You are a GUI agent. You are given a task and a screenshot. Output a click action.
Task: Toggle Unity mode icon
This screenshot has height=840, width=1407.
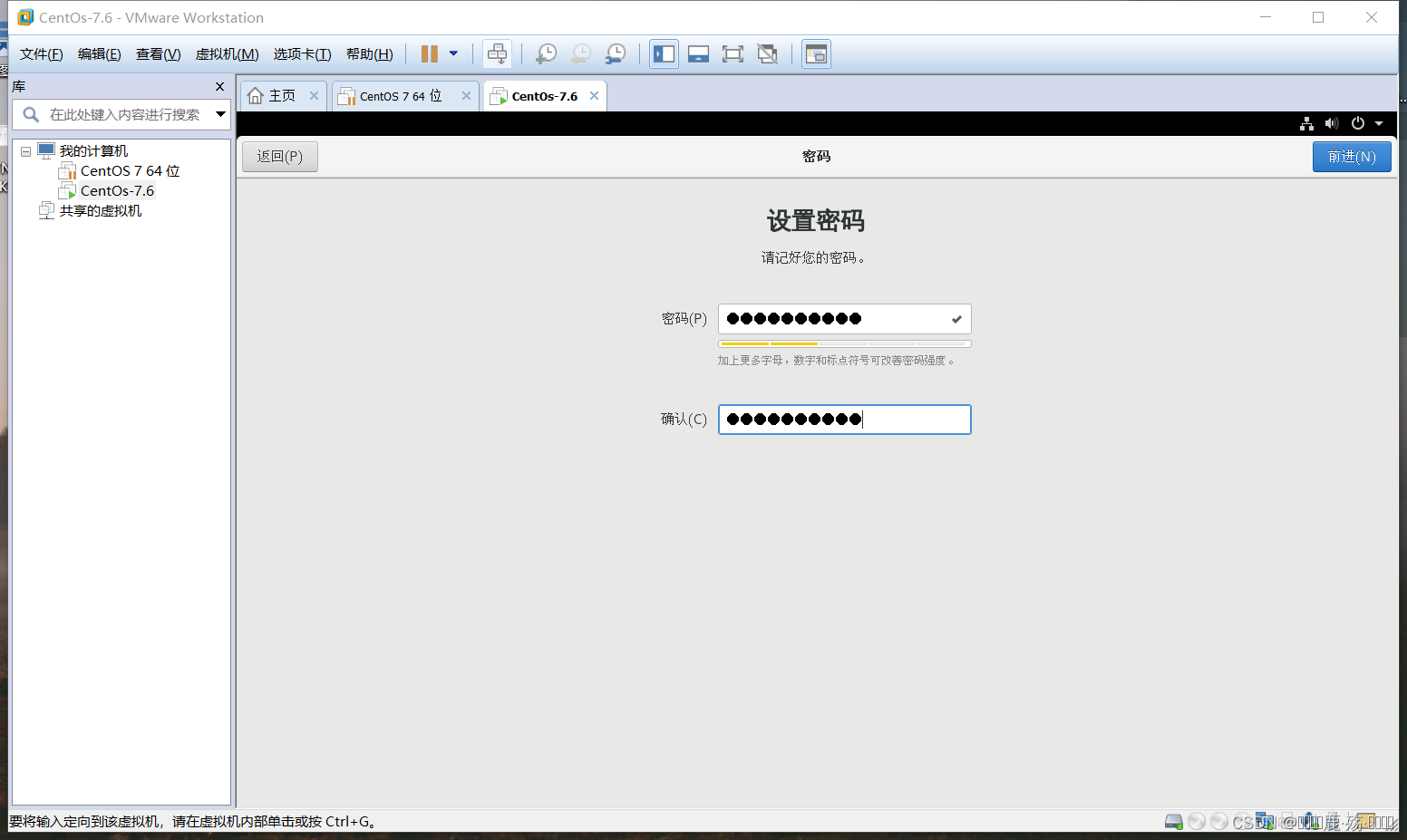(767, 54)
